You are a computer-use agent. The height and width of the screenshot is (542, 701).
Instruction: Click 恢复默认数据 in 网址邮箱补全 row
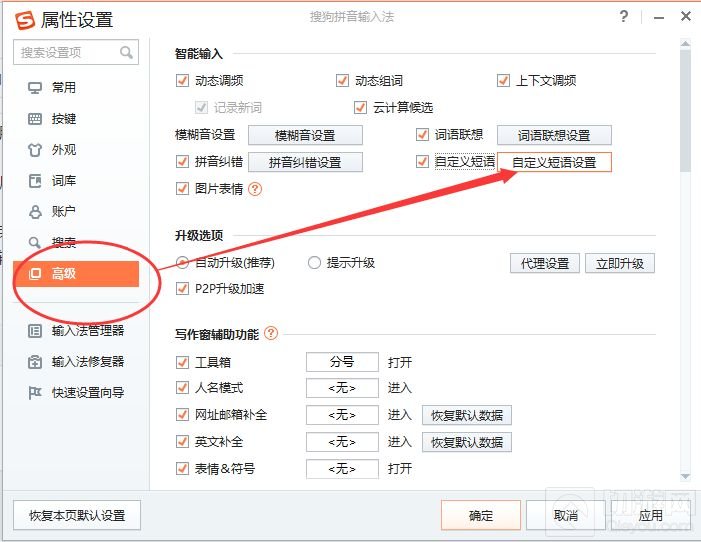point(467,415)
